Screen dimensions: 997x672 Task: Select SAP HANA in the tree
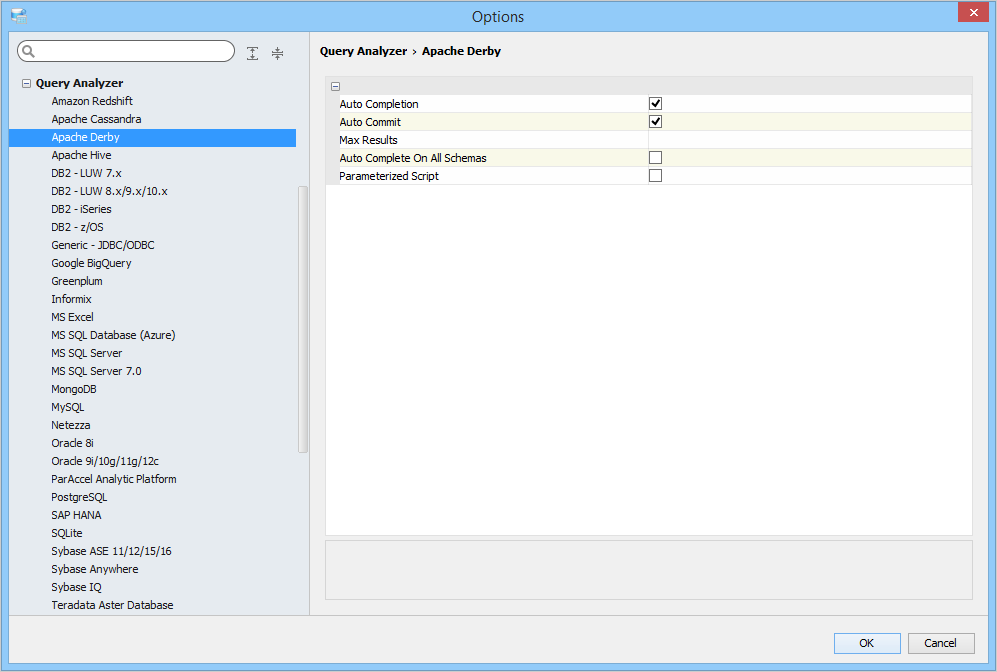(76, 516)
